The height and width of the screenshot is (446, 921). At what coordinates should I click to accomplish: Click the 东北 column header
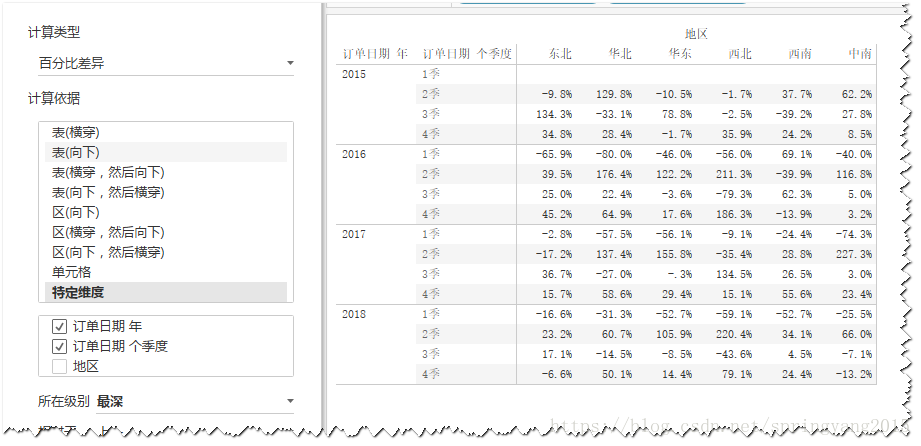point(560,54)
